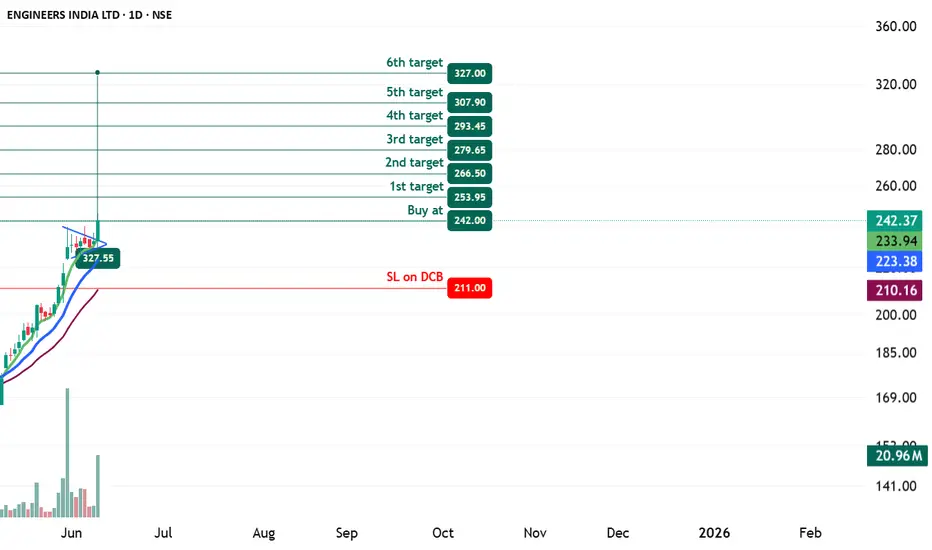Image resolution: width=932 pixels, height=550 pixels.
Task: Click the tallest volume bar in June
Action: [67, 452]
